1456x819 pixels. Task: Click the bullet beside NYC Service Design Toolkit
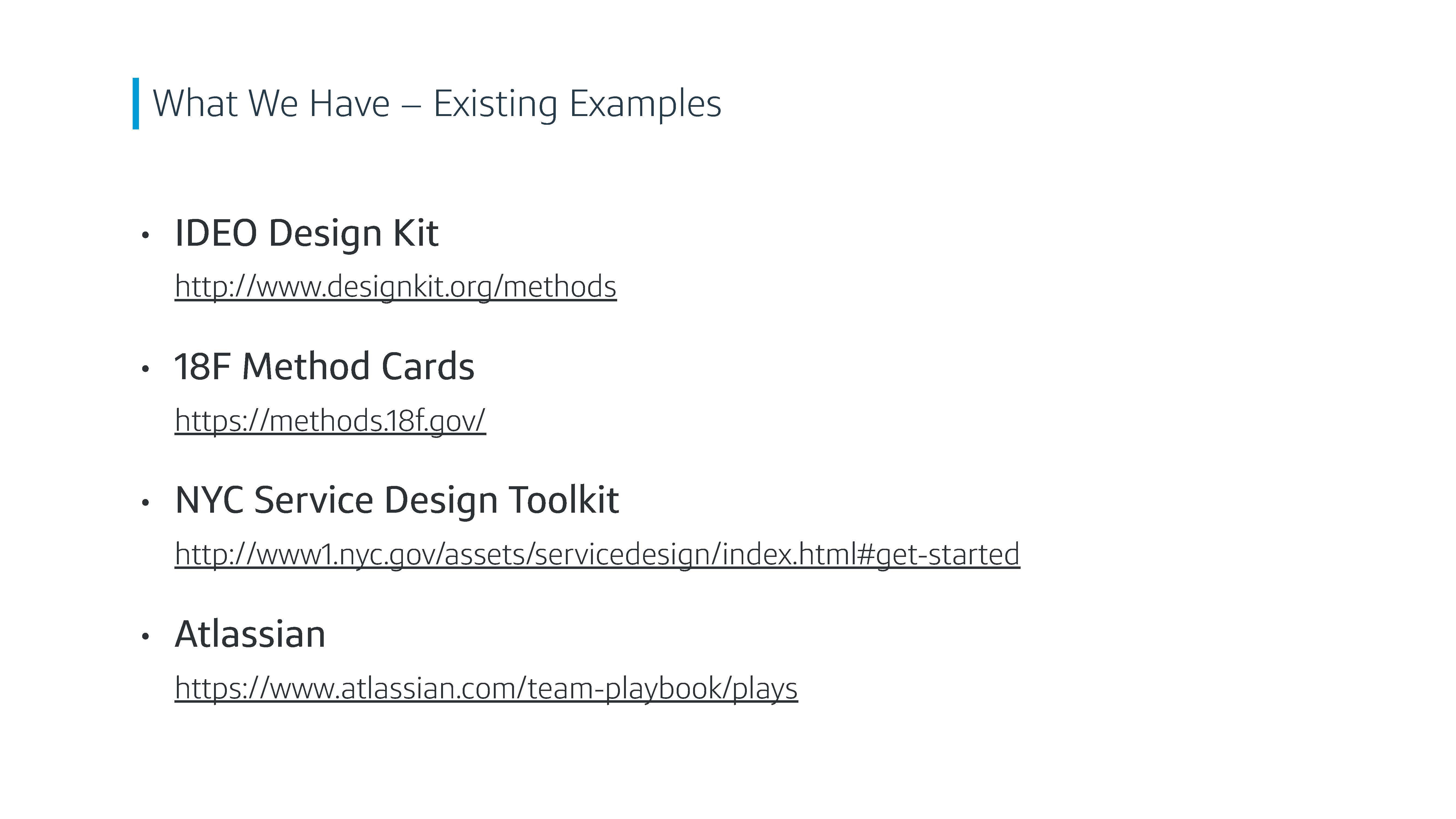[145, 503]
